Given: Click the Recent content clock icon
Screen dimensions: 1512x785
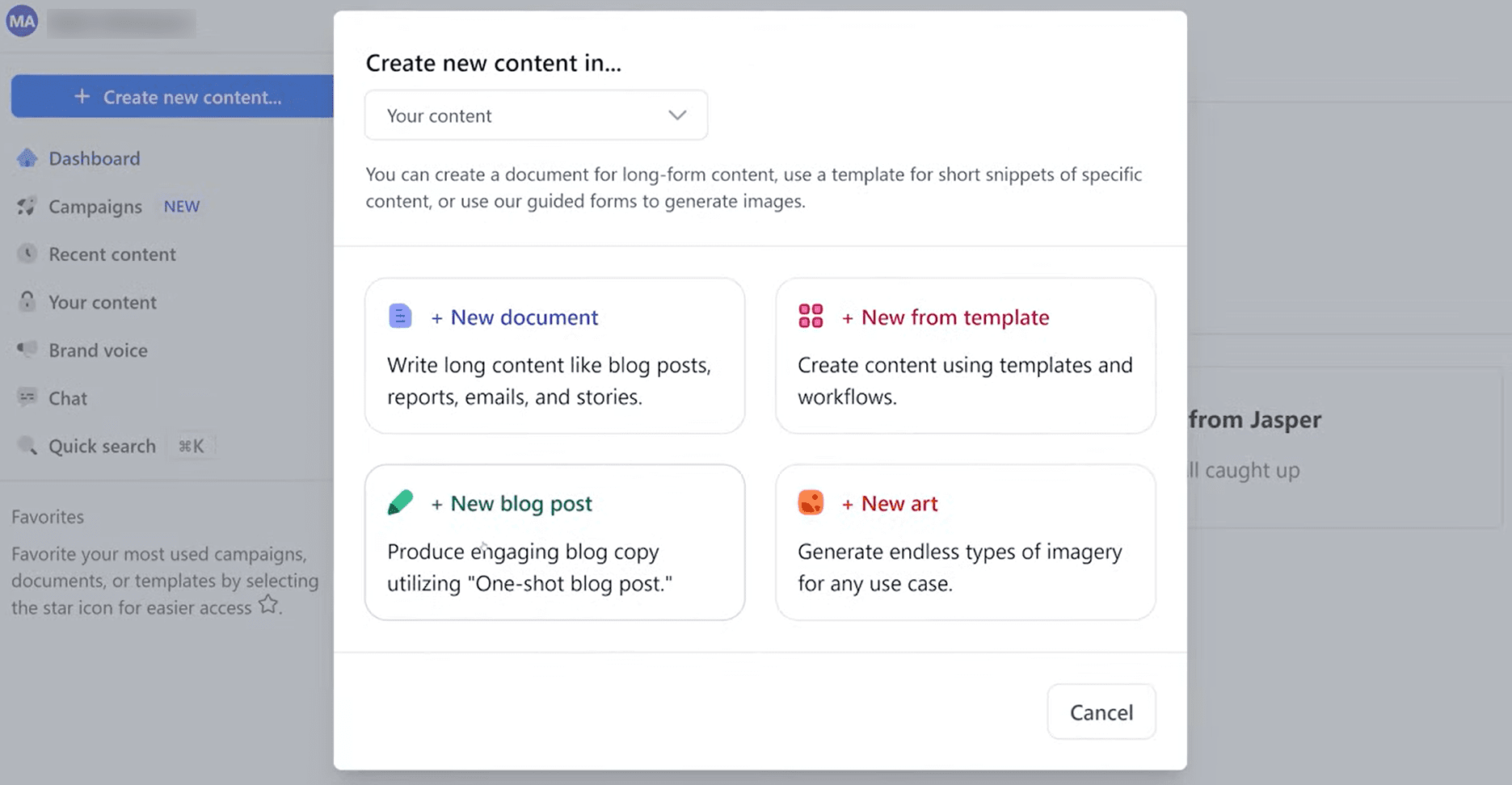Looking at the screenshot, I should [27, 254].
